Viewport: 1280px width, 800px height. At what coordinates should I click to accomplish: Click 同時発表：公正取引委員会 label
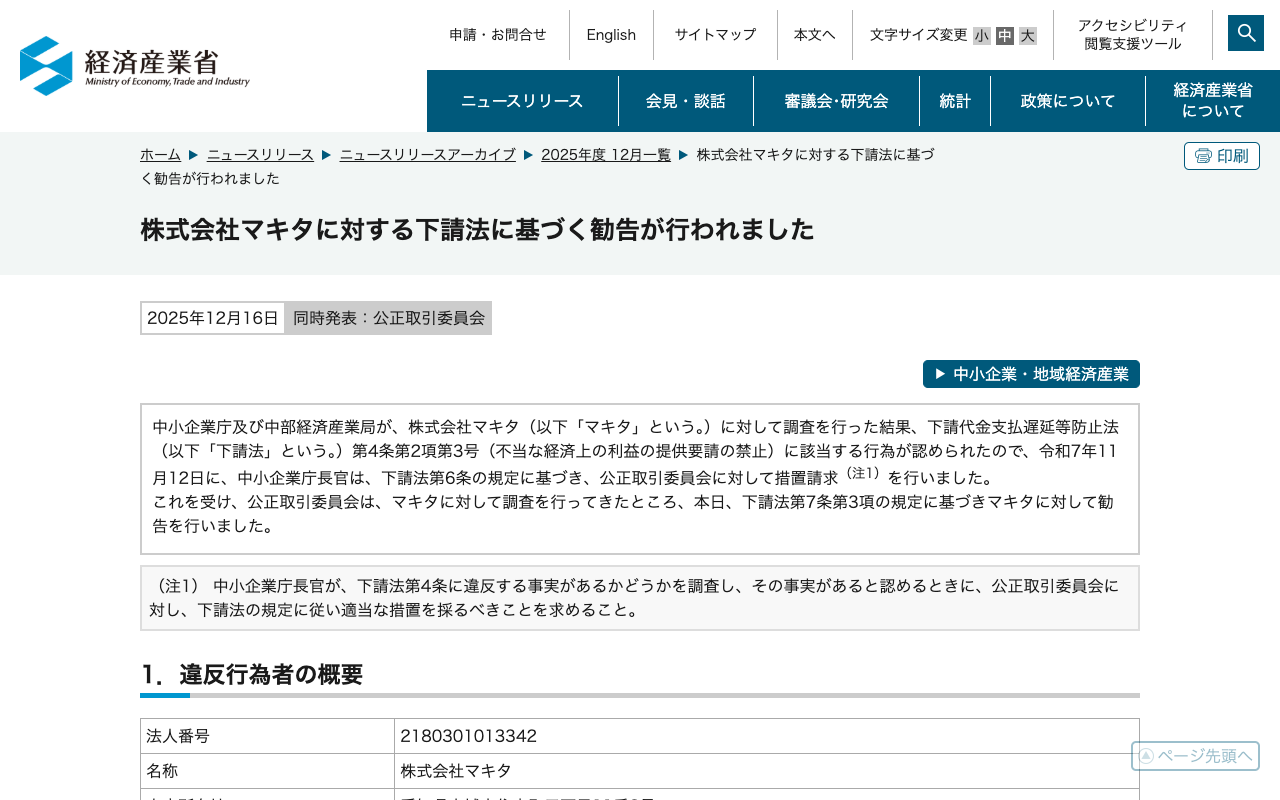pos(389,318)
